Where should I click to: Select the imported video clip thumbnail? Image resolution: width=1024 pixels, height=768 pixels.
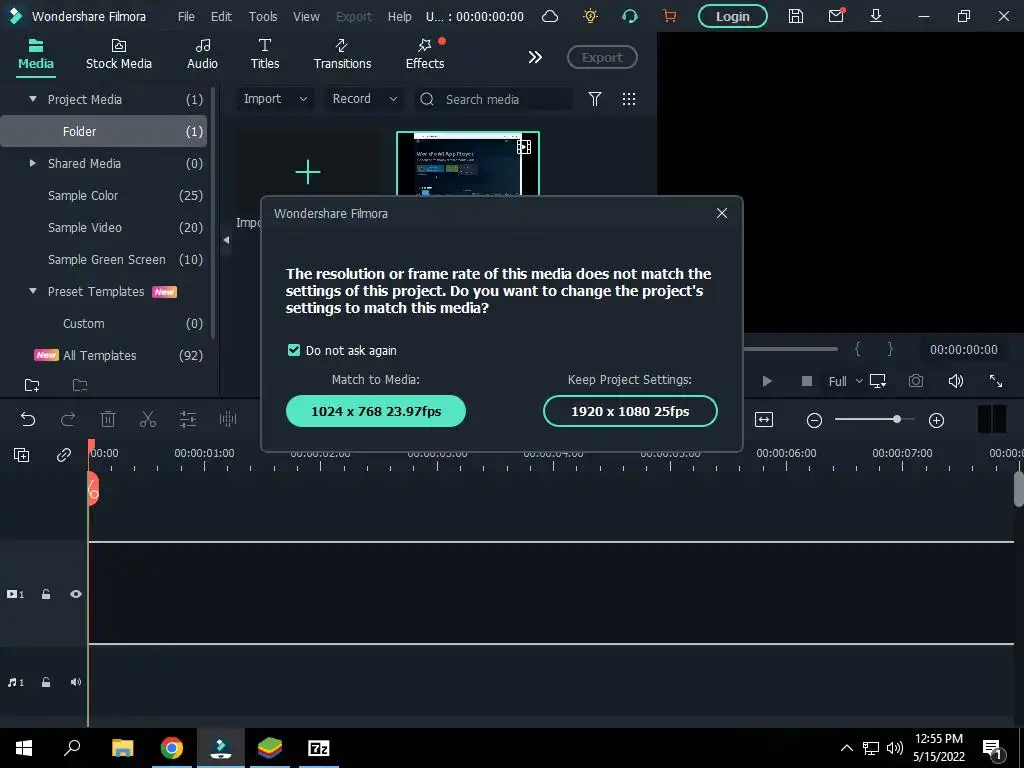[468, 163]
